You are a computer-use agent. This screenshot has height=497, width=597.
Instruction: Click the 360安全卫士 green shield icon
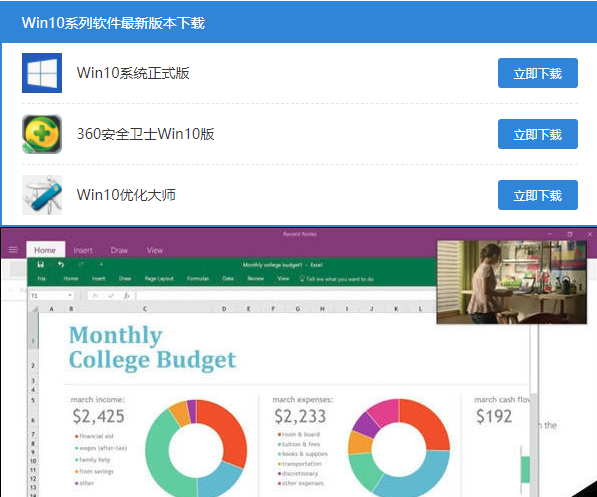point(42,134)
